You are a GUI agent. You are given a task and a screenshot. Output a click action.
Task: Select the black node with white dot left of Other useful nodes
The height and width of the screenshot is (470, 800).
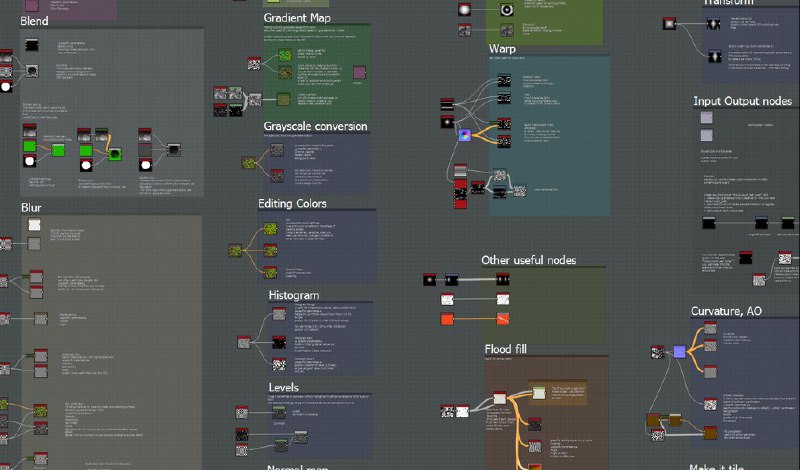(x=430, y=279)
